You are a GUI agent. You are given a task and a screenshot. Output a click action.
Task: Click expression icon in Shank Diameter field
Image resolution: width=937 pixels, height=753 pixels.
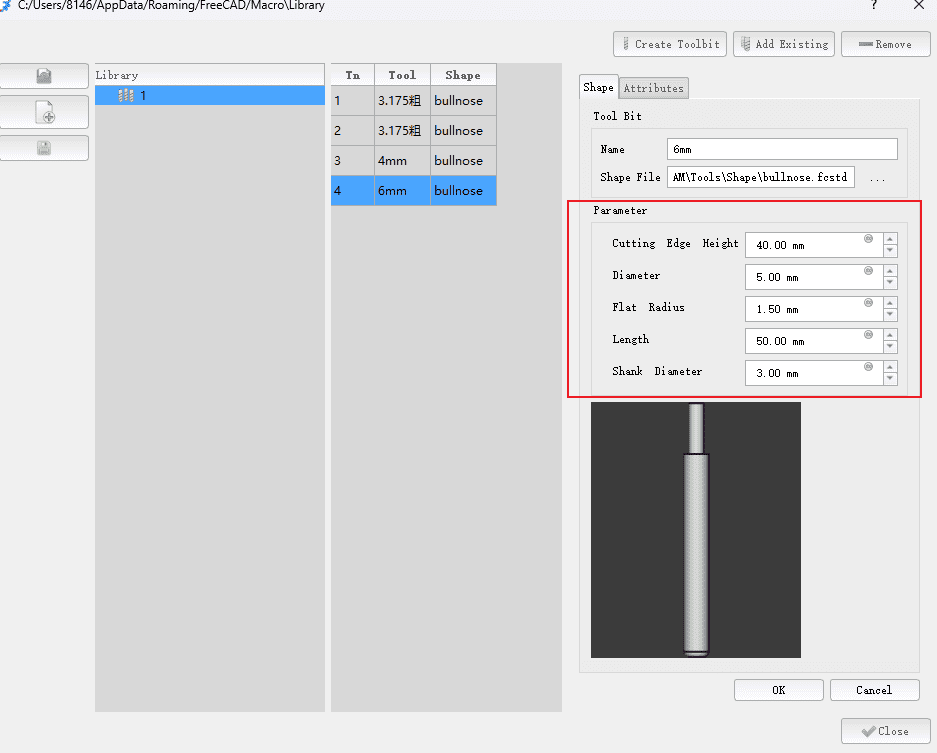tap(868, 367)
